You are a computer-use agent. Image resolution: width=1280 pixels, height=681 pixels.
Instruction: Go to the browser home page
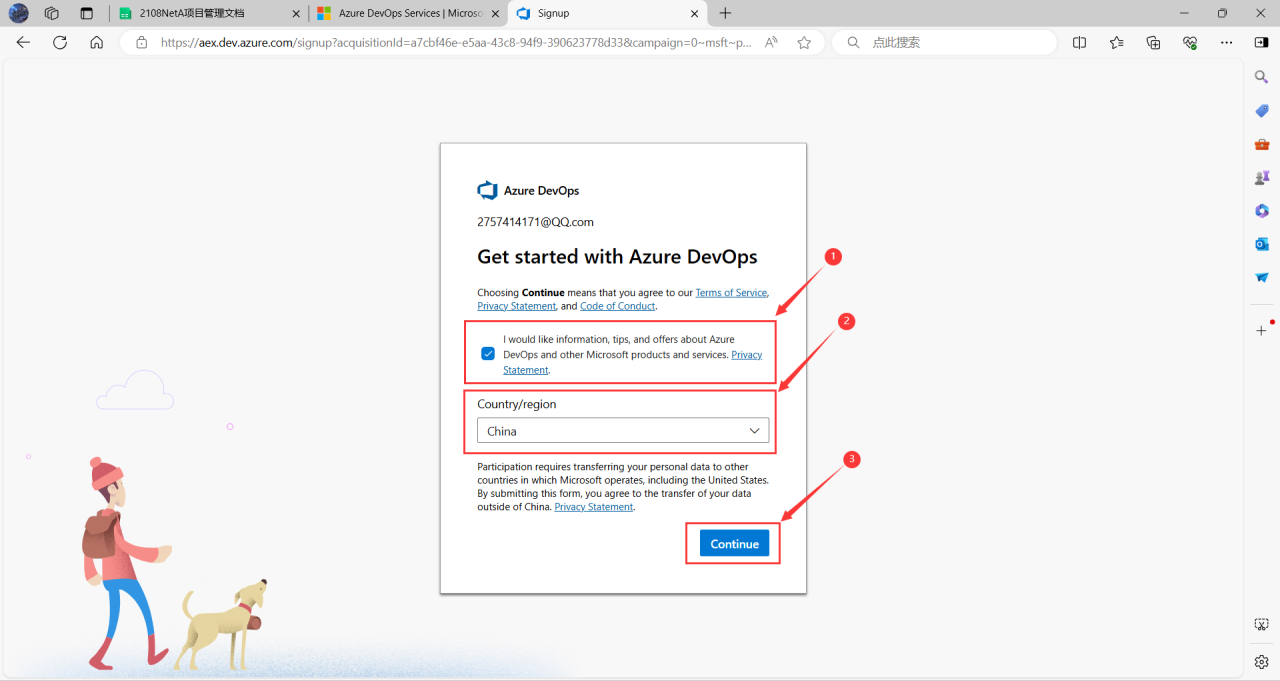(x=96, y=42)
